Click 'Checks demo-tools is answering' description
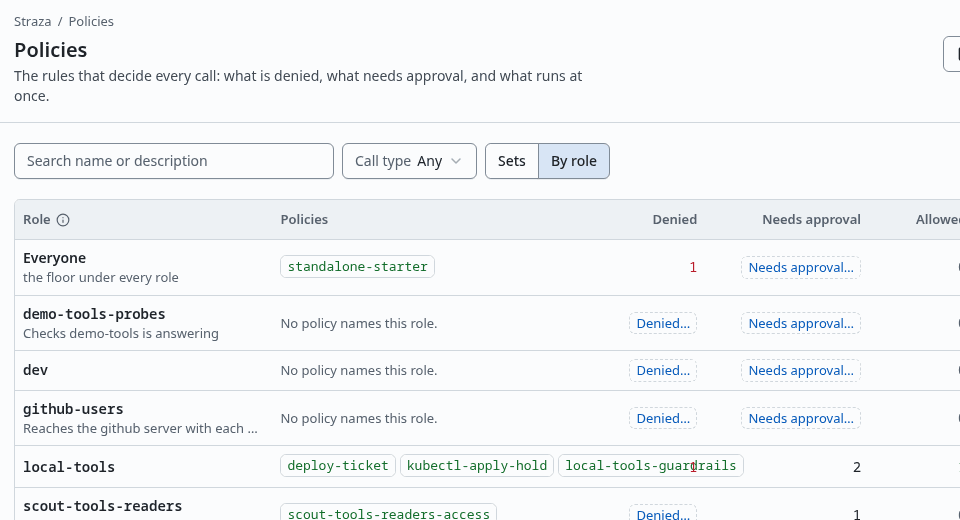Image resolution: width=960 pixels, height=520 pixels. [121, 333]
